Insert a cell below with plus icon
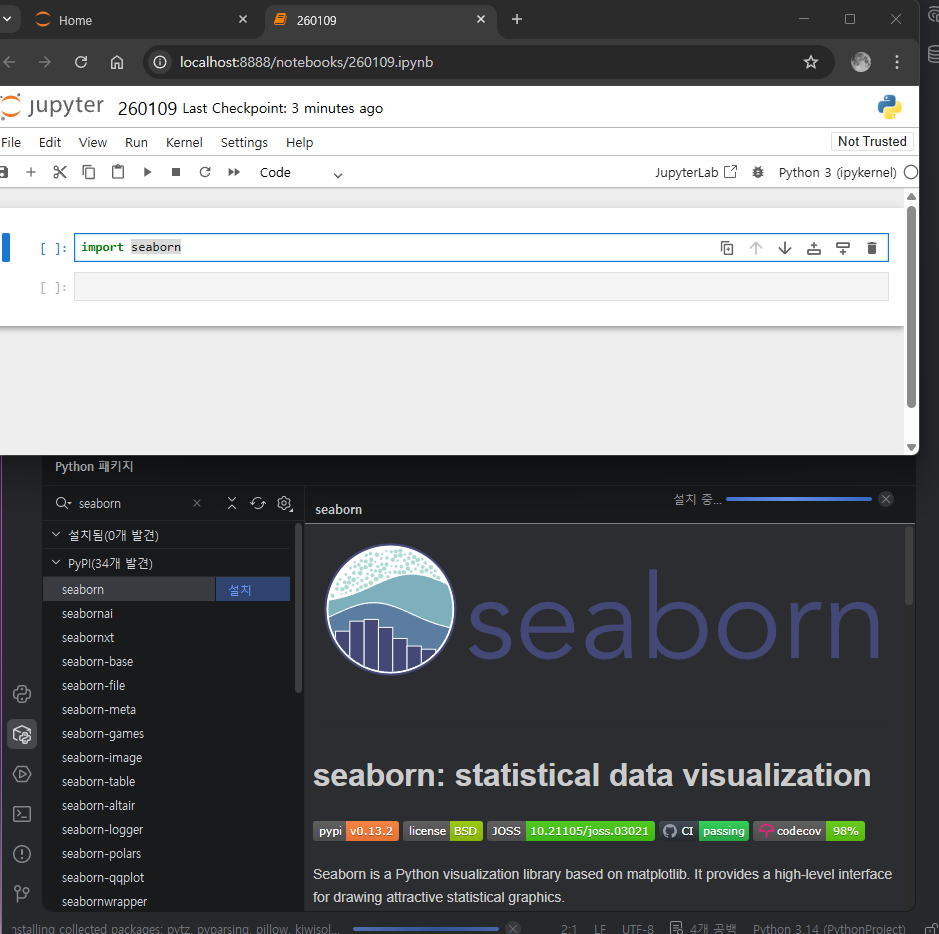 (31, 172)
